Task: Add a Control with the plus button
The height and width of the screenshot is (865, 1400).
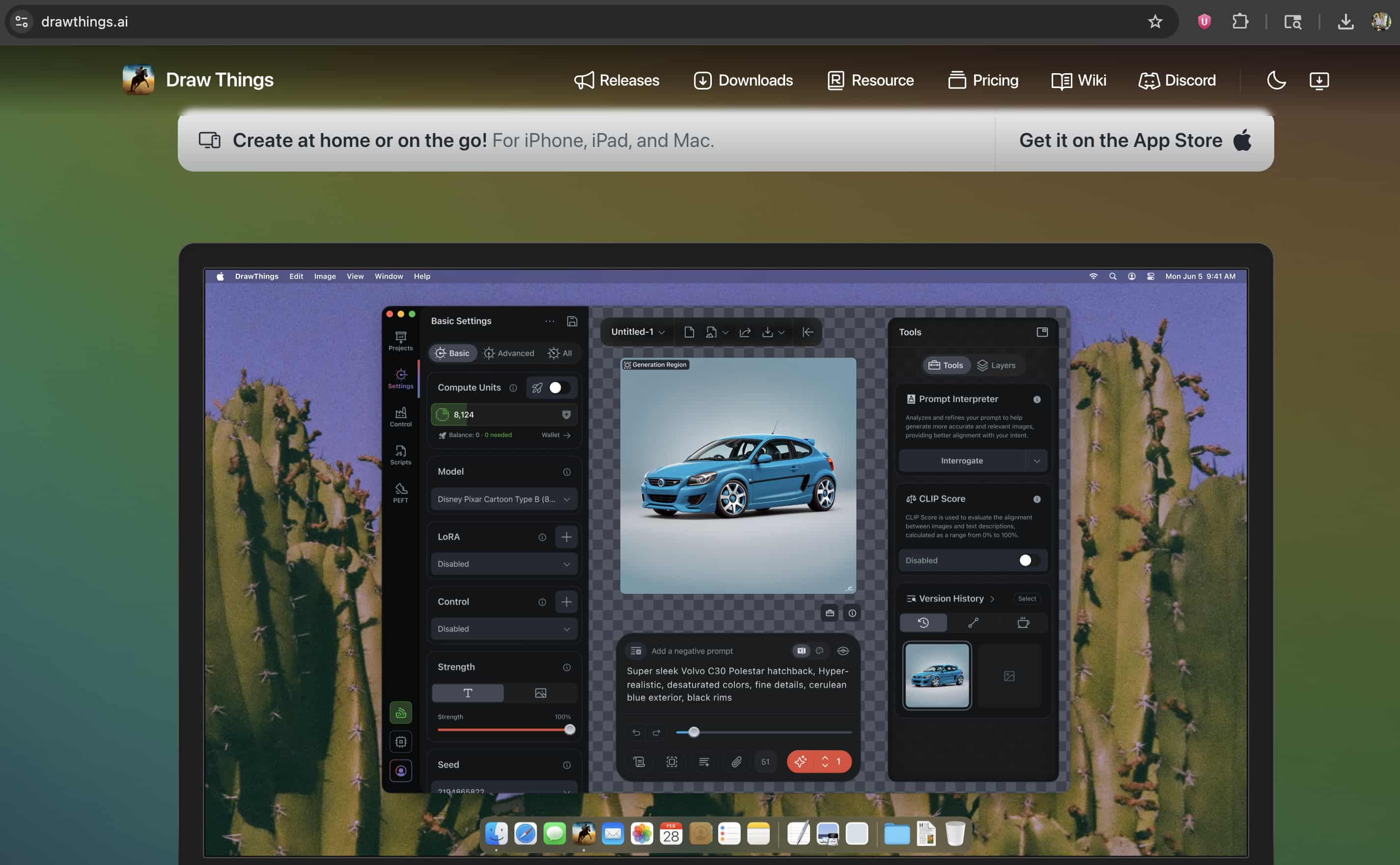Action: pyautogui.click(x=566, y=602)
